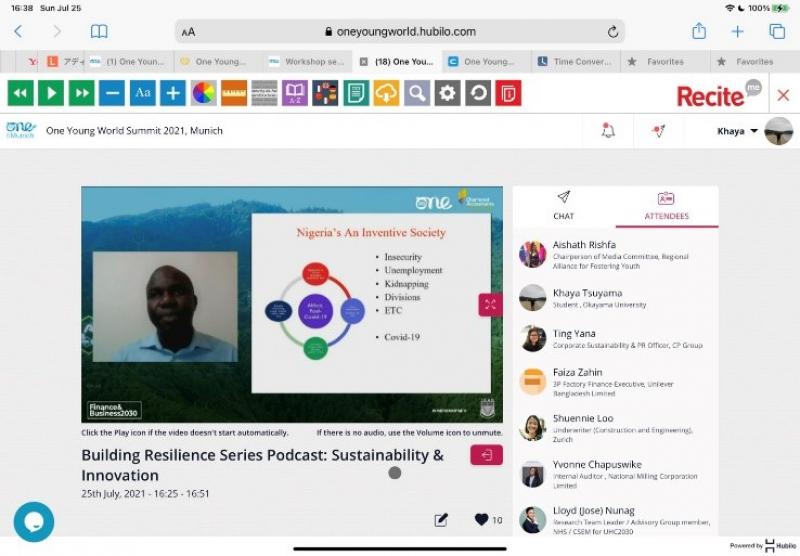Click the Khaya profile avatar
This screenshot has width=800, height=556.
tap(779, 131)
